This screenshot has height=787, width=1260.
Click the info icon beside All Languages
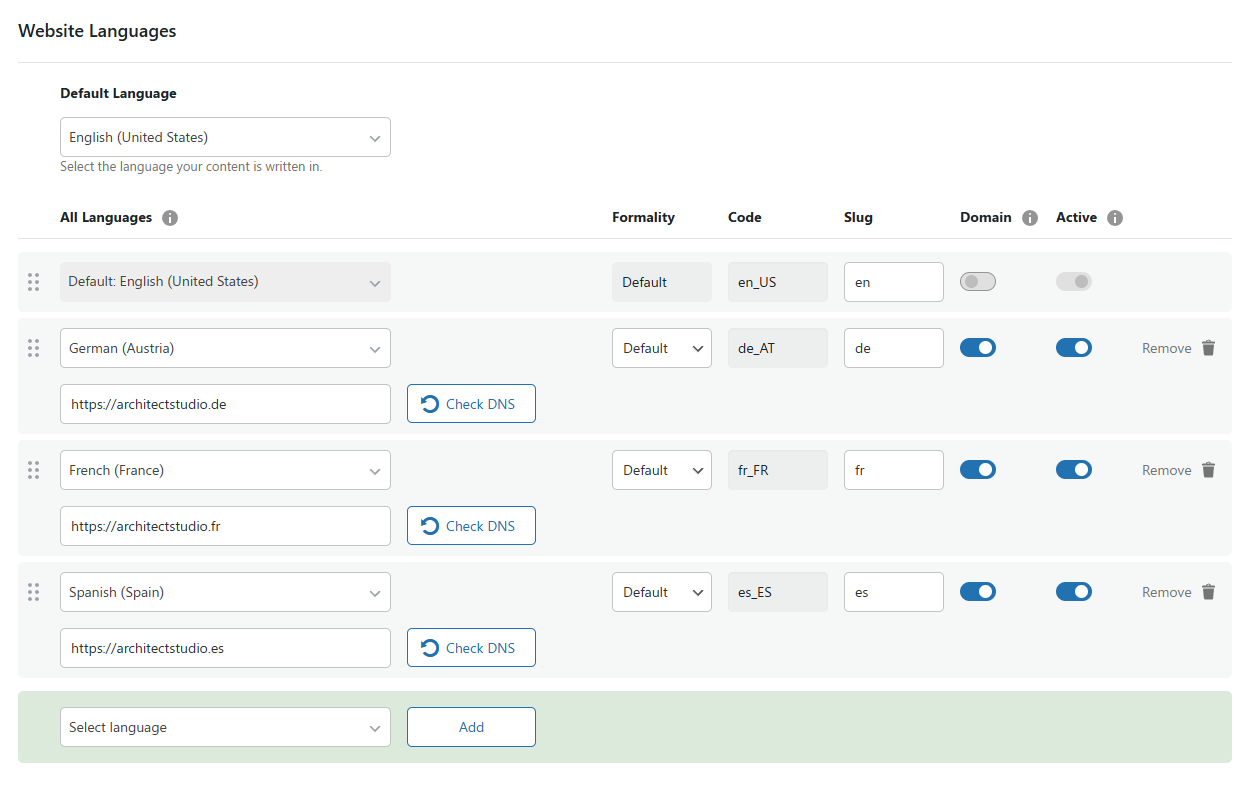coord(170,218)
